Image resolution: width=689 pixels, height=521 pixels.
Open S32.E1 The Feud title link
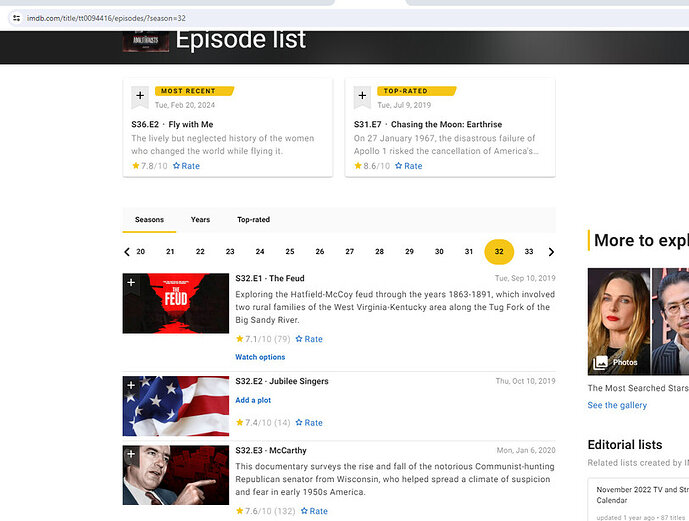pos(270,278)
